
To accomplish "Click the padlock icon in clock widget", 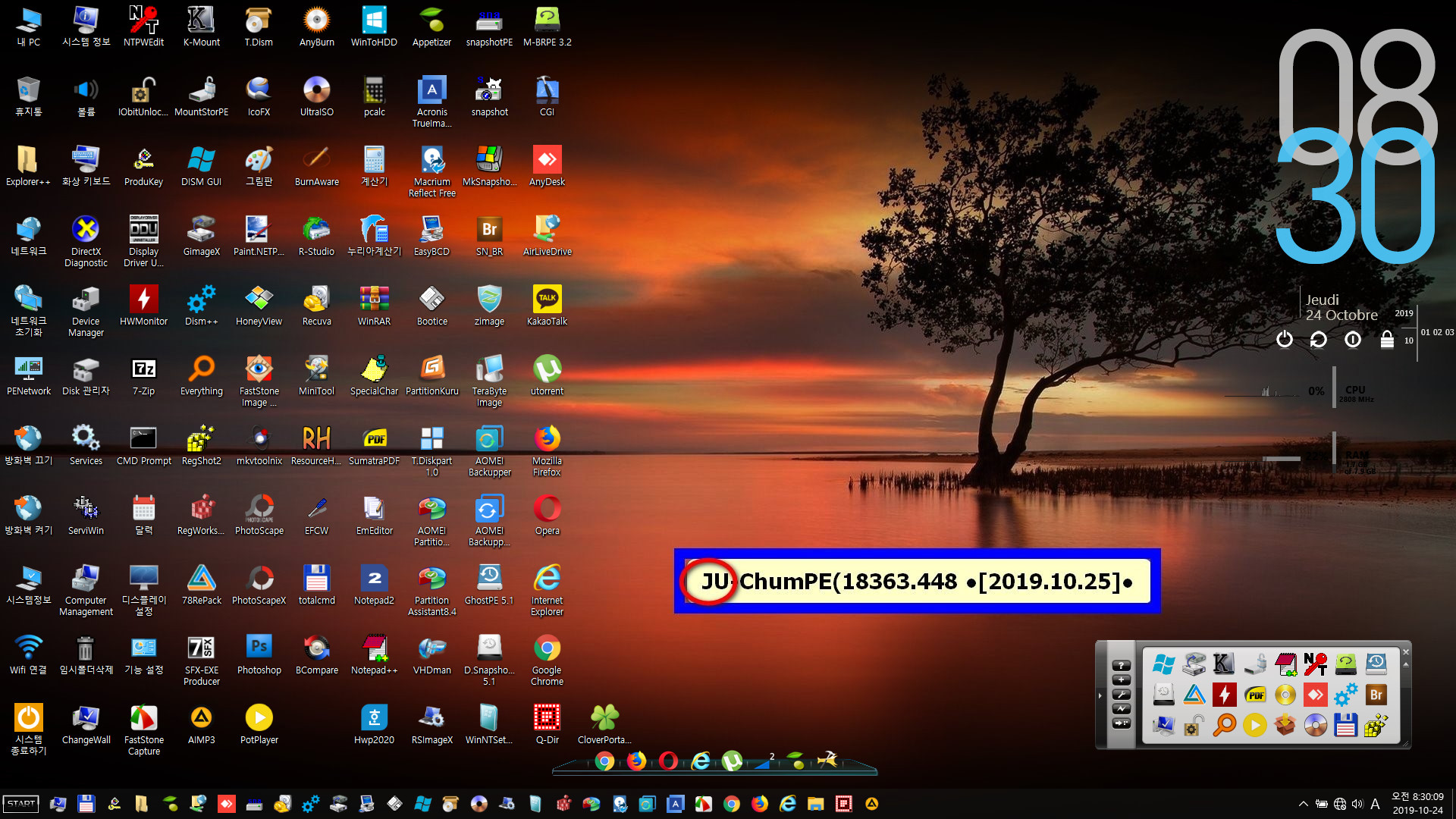I will point(1386,339).
